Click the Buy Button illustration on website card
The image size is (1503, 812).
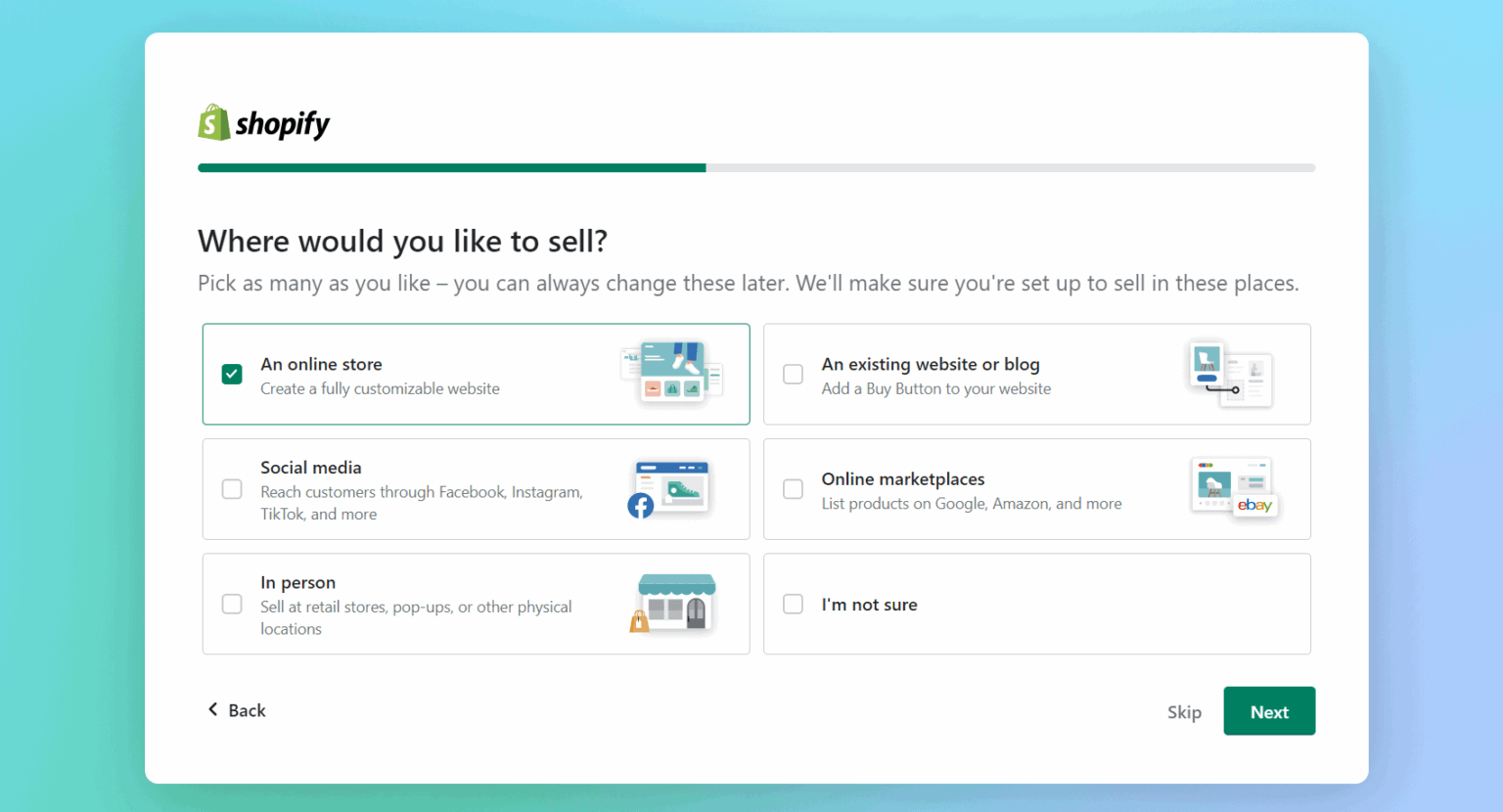click(1230, 374)
